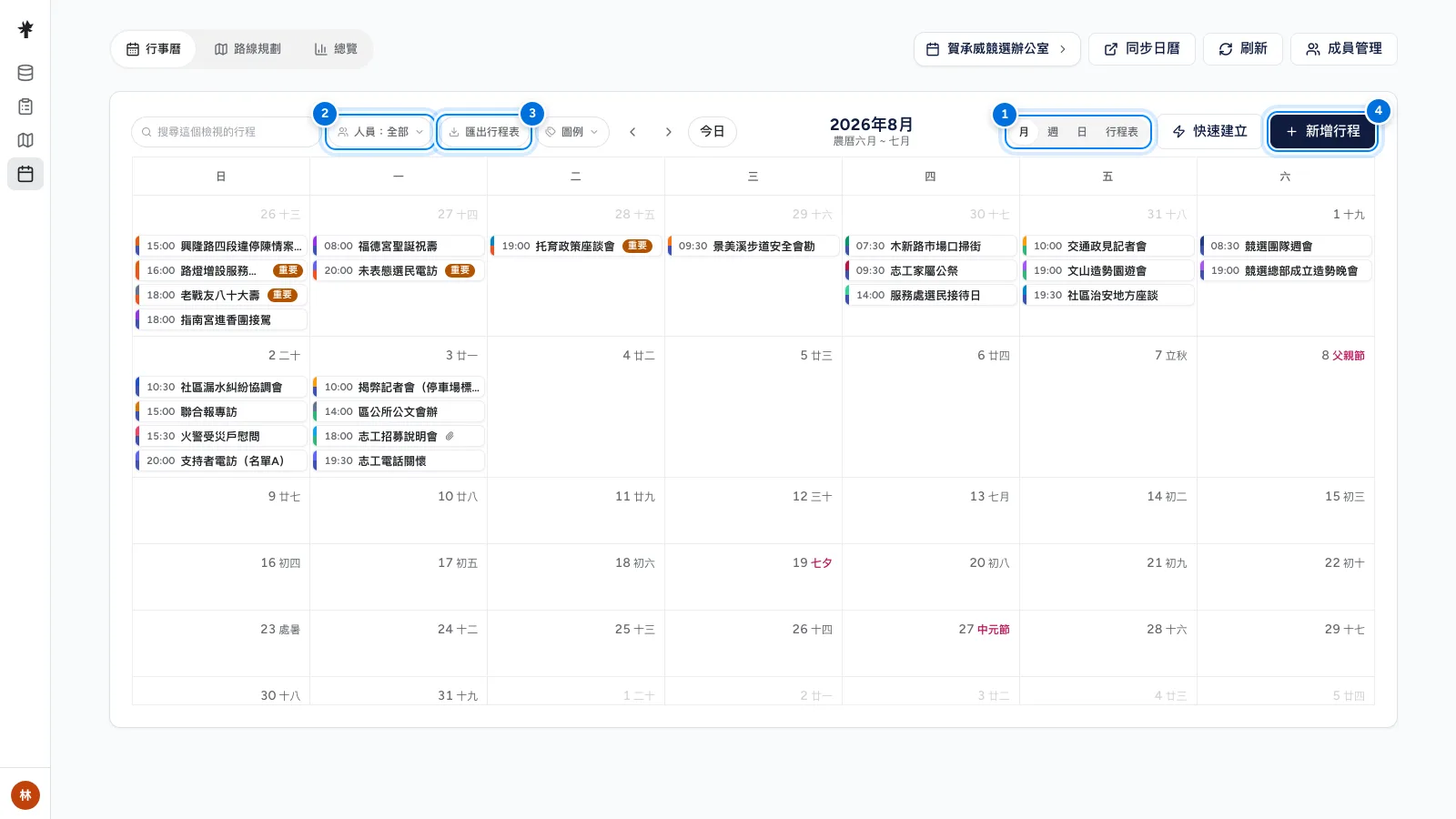This screenshot has height=819, width=1456.
Task: Select date 8 父親節
Action: pyautogui.click(x=1342, y=355)
